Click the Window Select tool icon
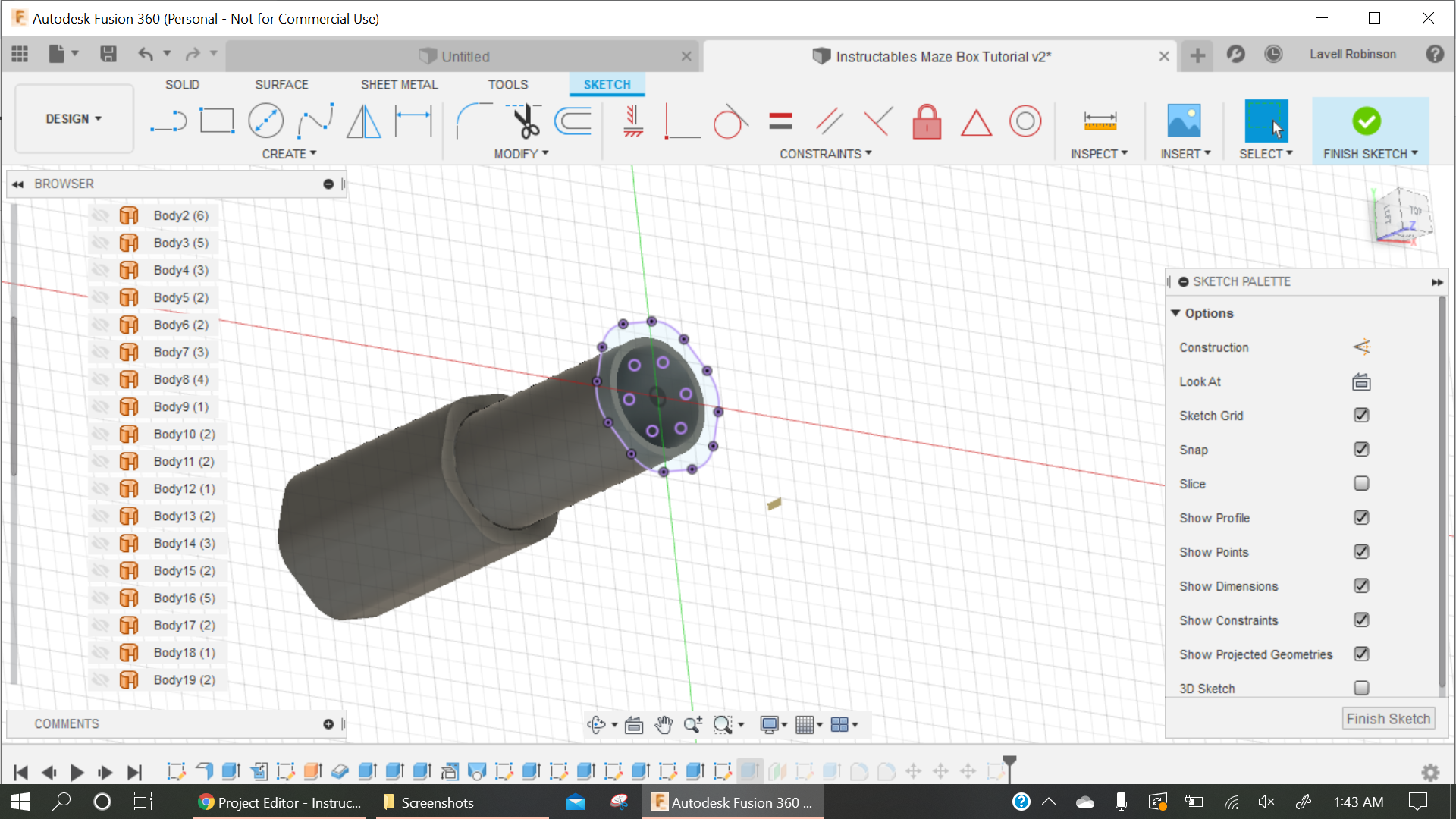This screenshot has height=819, width=1456. point(1266,121)
